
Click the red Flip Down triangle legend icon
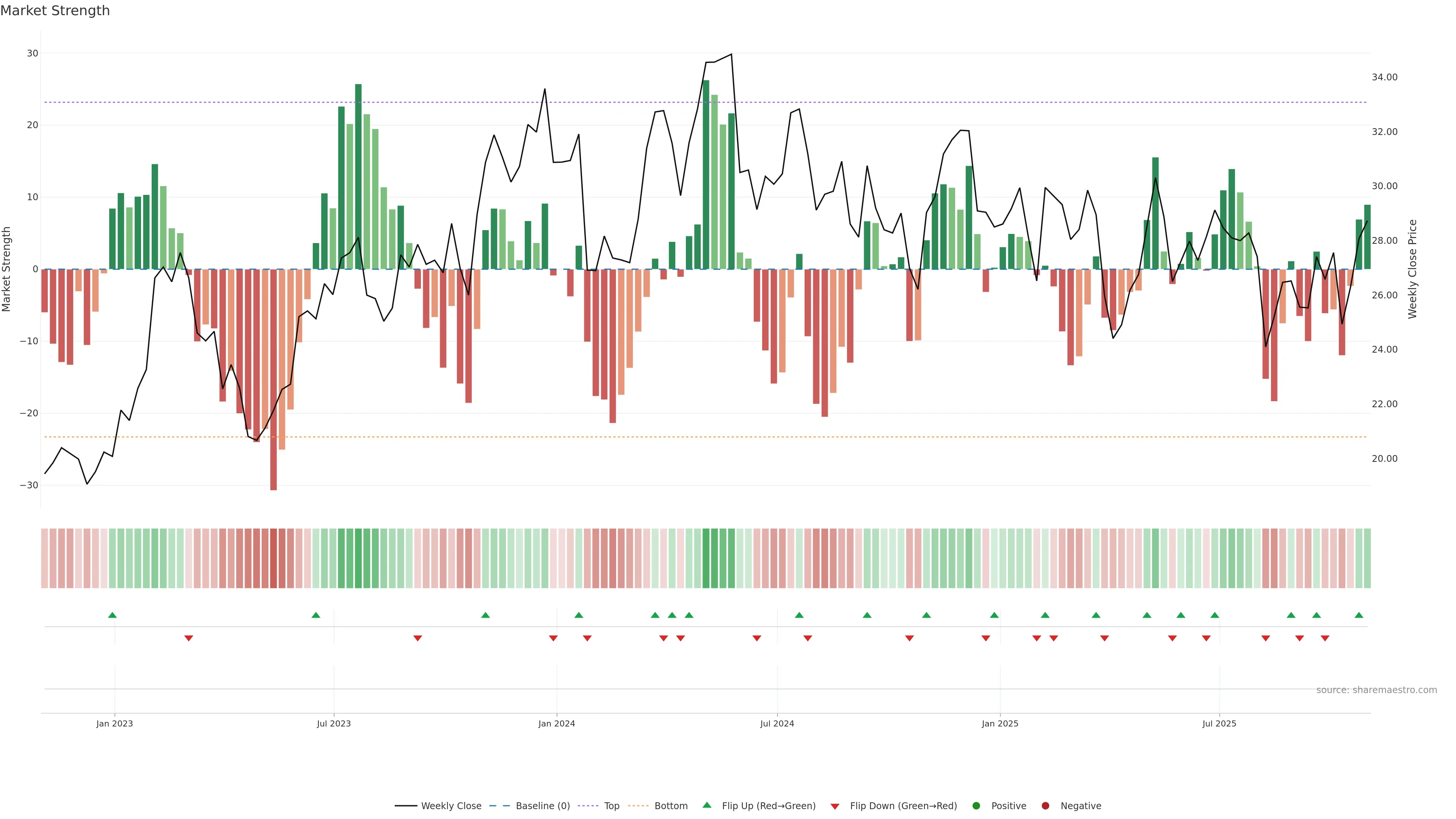835,806
